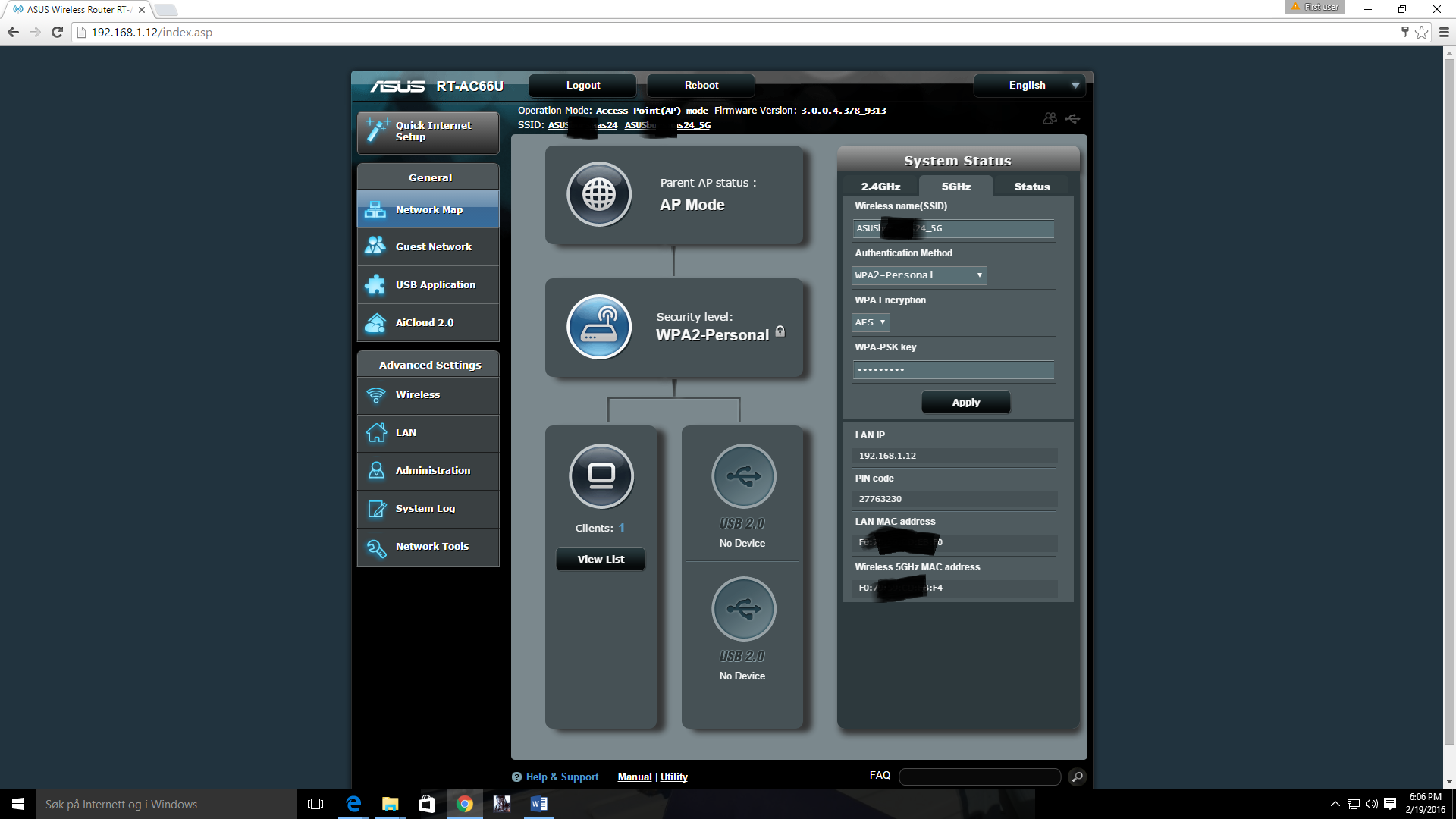This screenshot has width=1456, height=819.
Task: Click the router security level icon
Action: point(599,327)
